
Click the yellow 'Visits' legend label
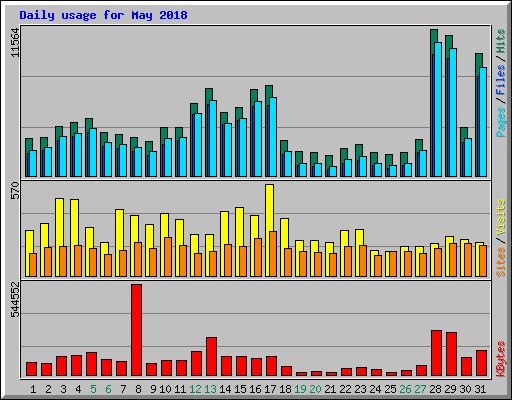500,217
